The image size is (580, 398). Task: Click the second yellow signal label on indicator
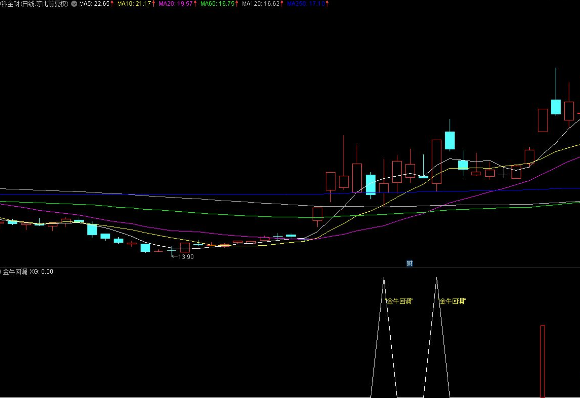[x=452, y=301]
